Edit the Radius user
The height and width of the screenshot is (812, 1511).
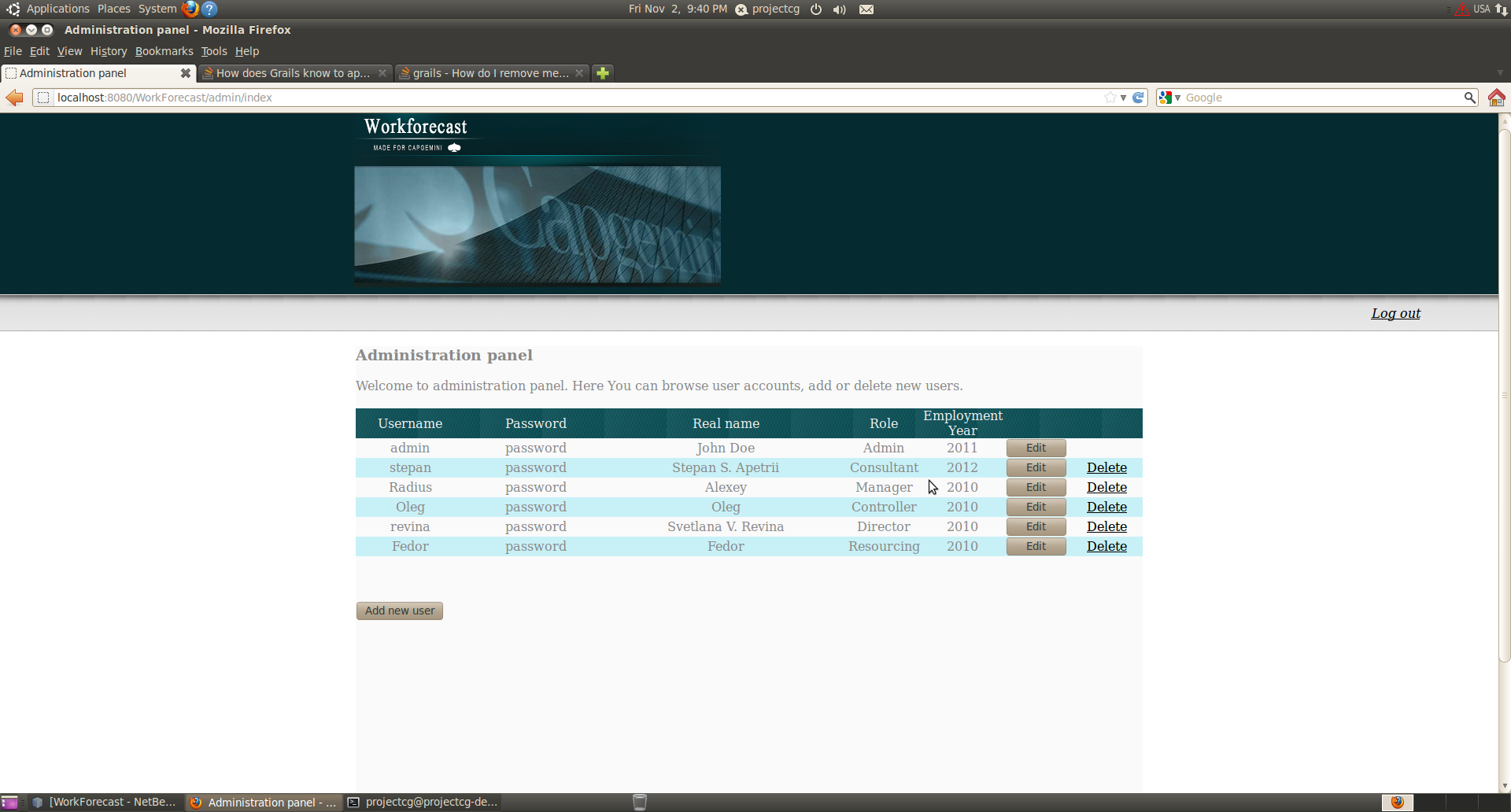[1036, 487]
